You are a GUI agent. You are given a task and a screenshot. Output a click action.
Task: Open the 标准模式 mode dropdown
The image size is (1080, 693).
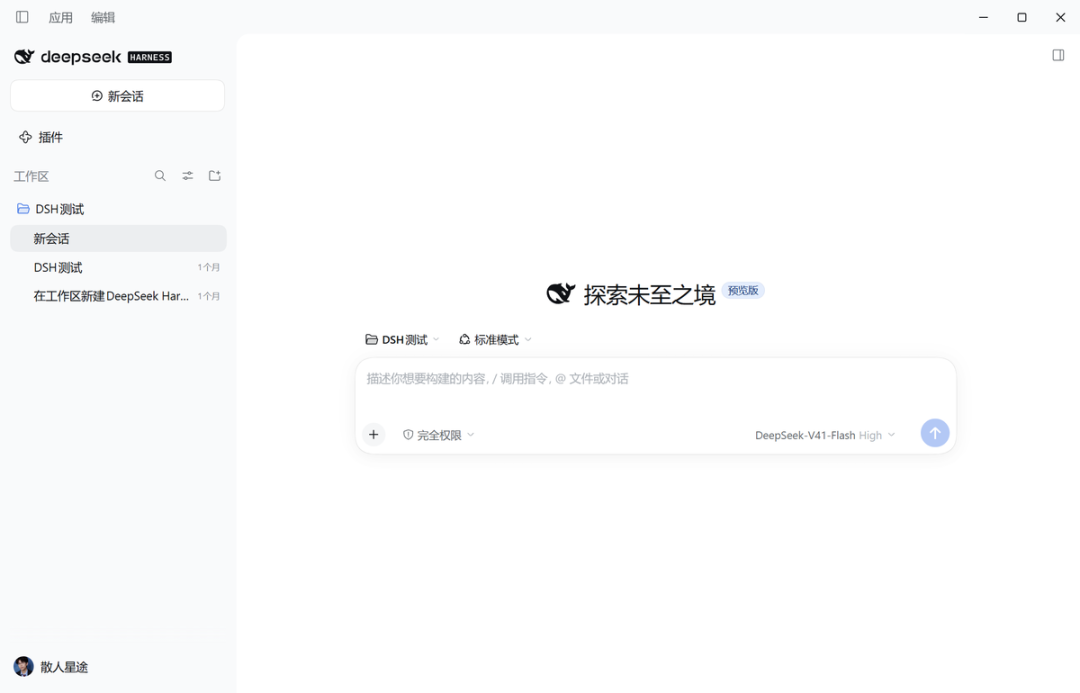click(x=495, y=340)
